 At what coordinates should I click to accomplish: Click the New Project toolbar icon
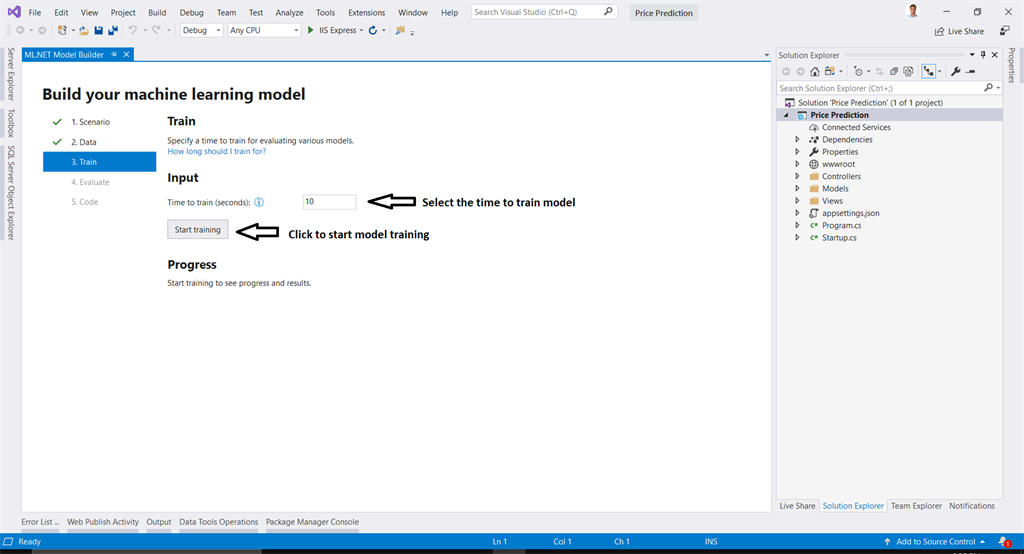(x=62, y=30)
